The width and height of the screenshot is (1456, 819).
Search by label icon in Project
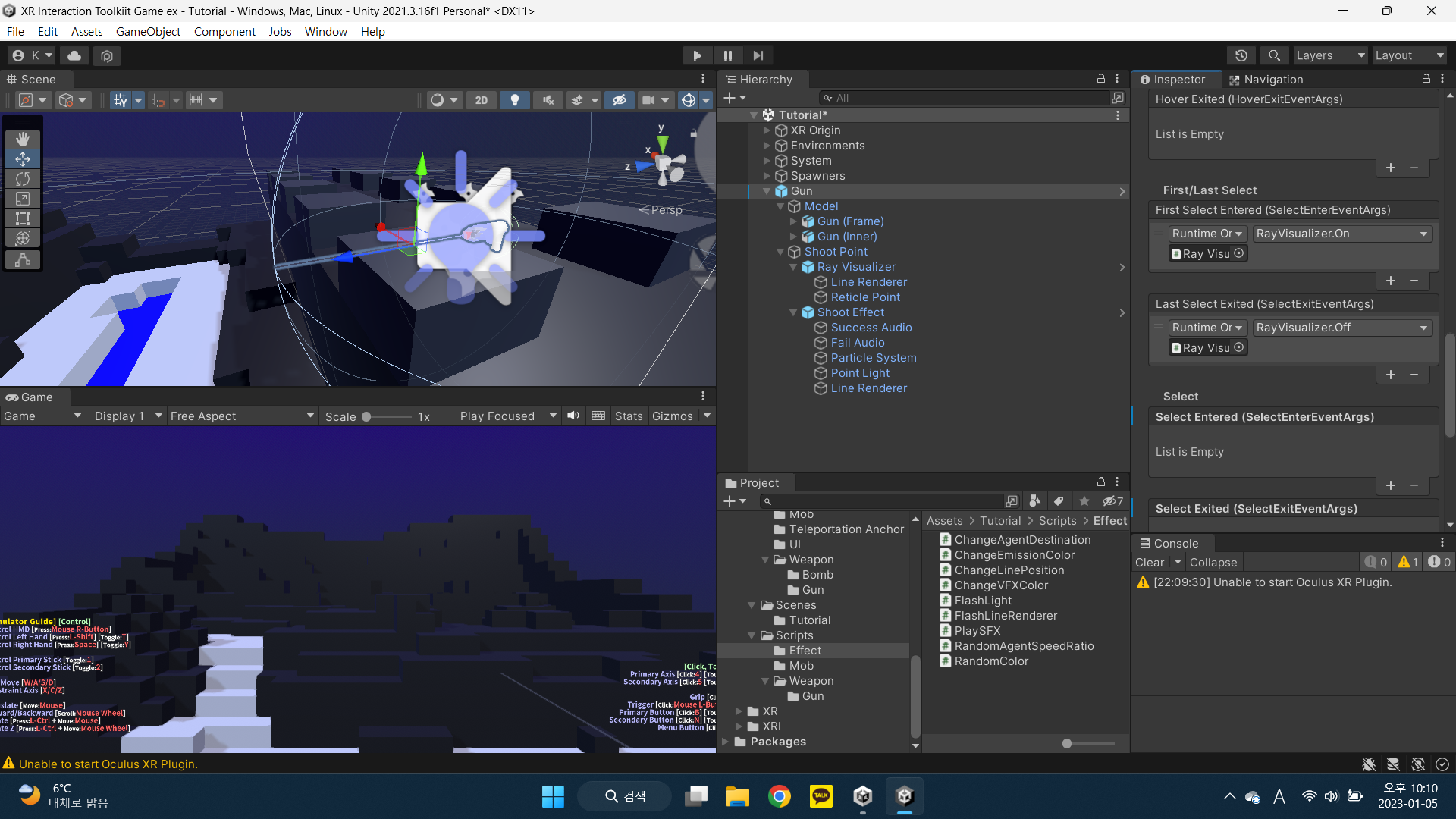click(1059, 501)
